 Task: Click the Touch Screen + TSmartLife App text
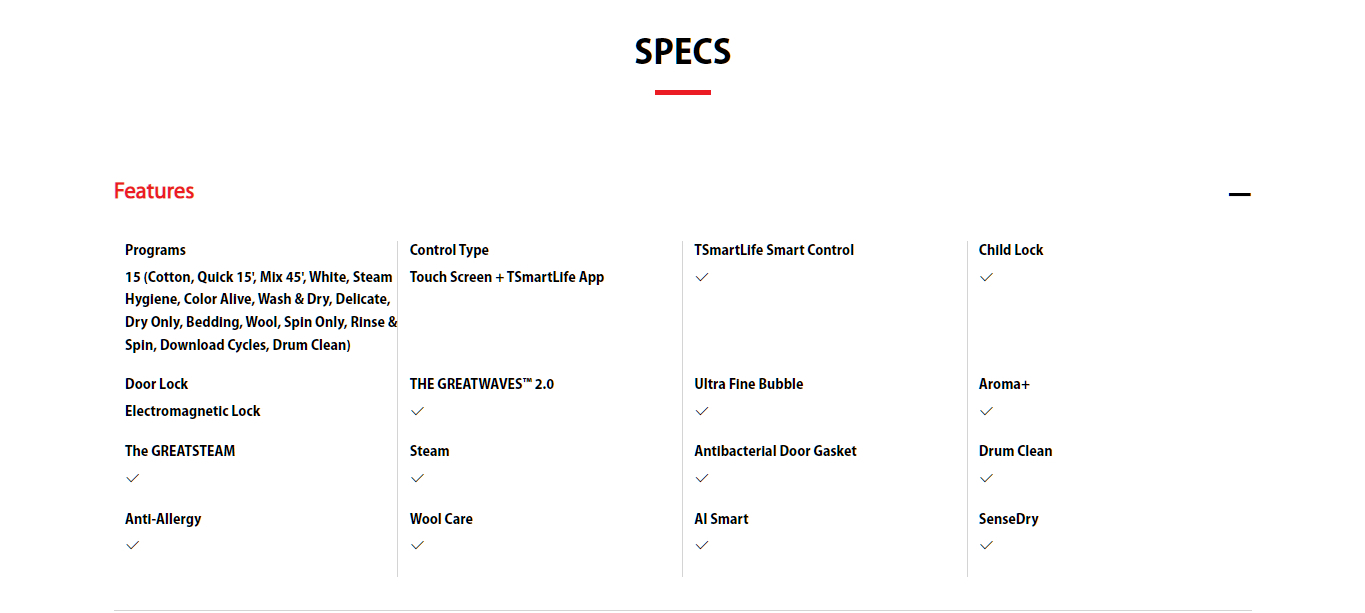point(507,277)
